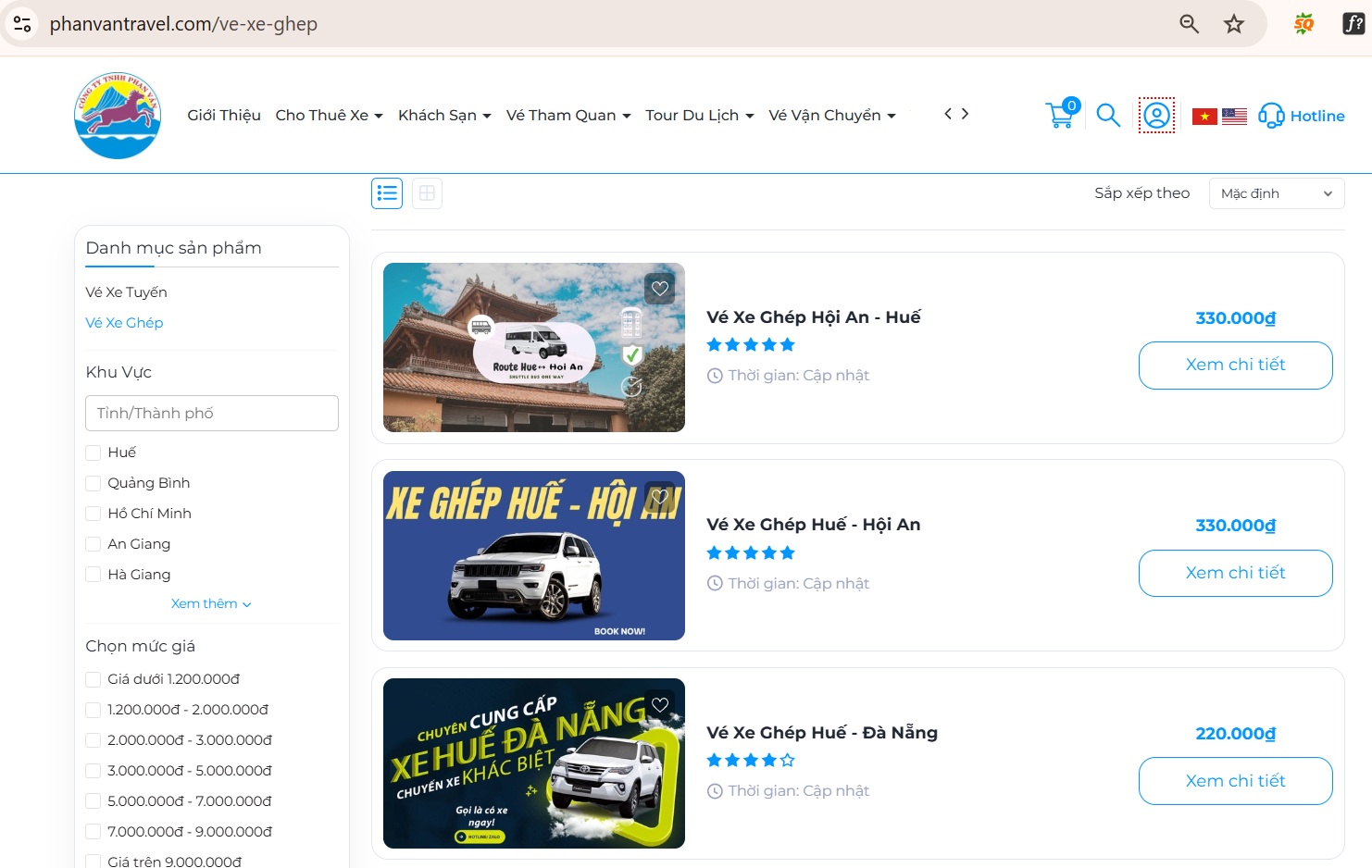Check price filter 3.000.000đ - 5.000.000đ
This screenshot has width=1372, height=868.
[x=93, y=771]
